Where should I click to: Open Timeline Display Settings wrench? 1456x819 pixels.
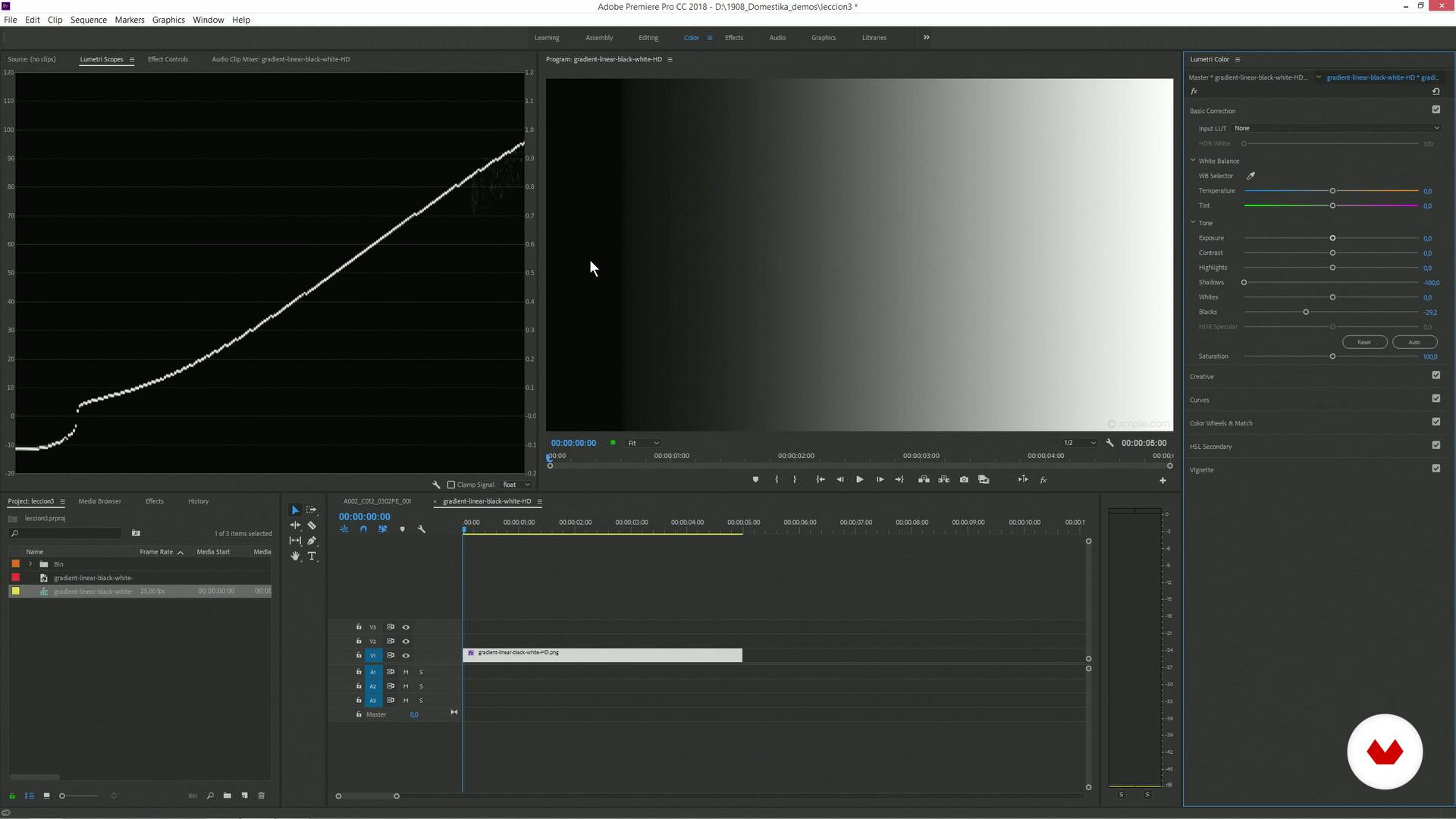pyautogui.click(x=422, y=529)
